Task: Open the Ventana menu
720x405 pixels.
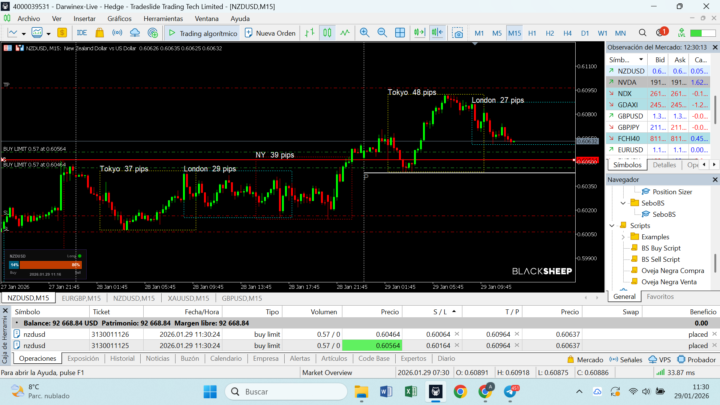Action: 206,19
